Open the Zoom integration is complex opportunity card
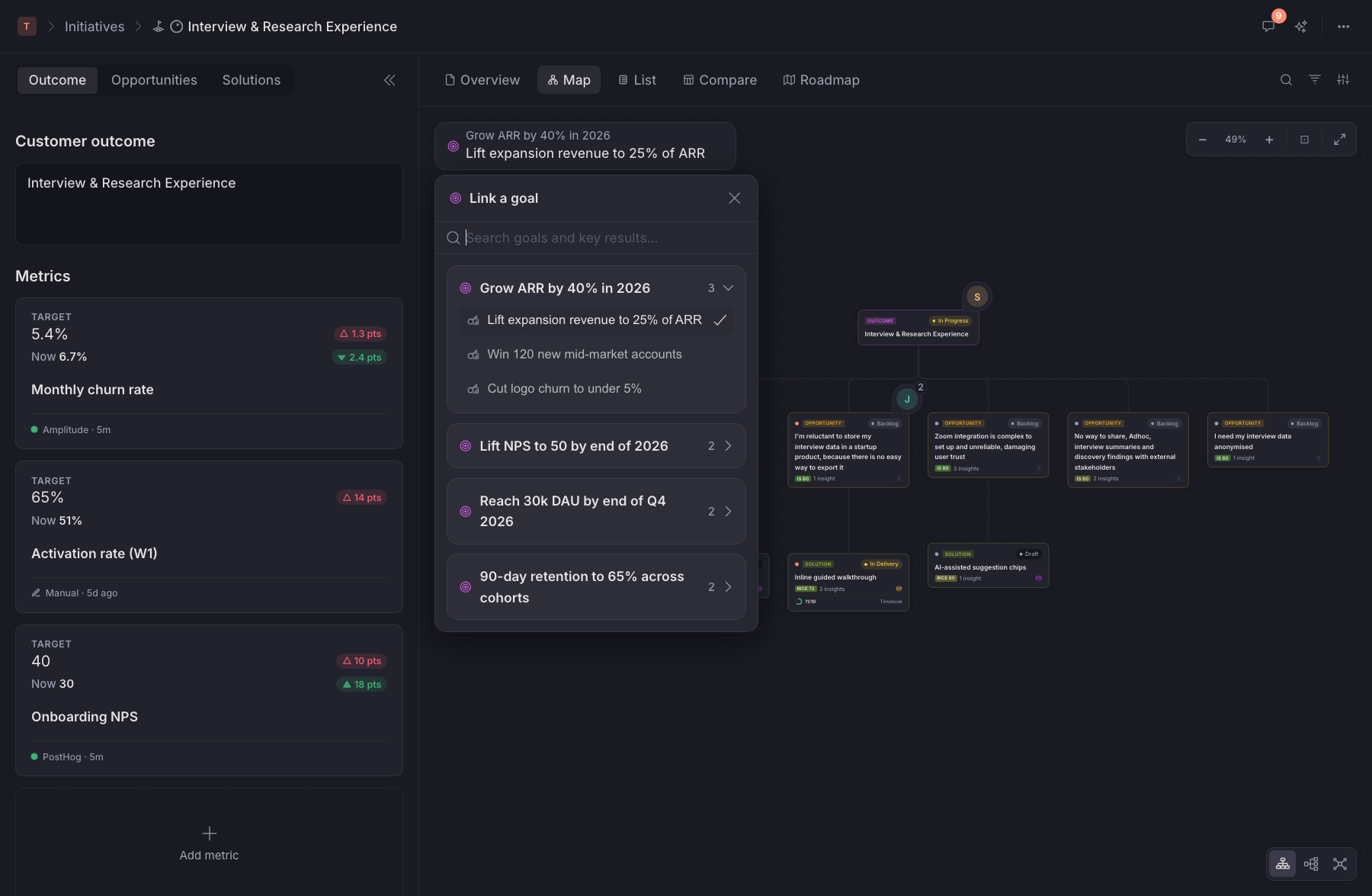Image resolution: width=1372 pixels, height=896 pixels. click(x=988, y=445)
